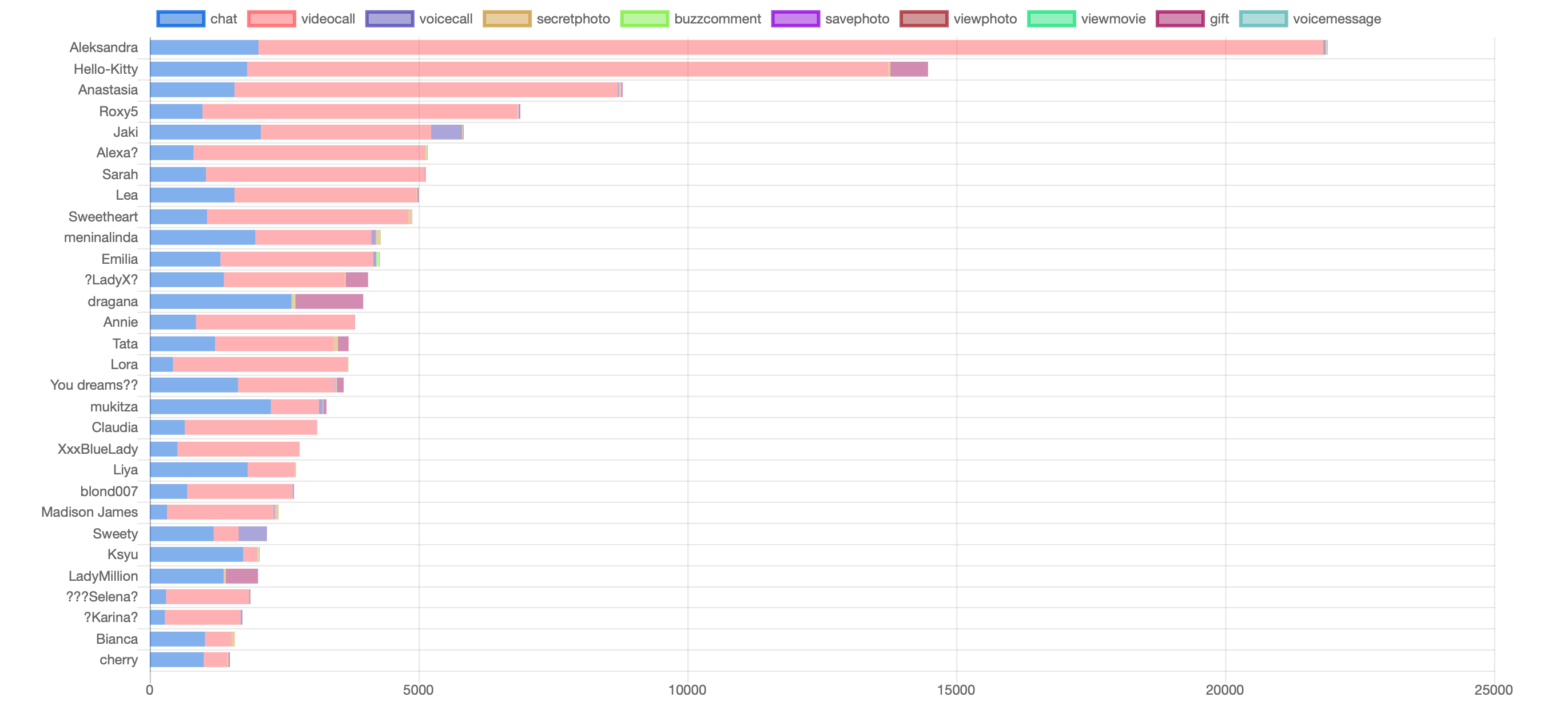Viewport: 1568px width, 721px height.
Task: Click the '???Selena?' axis label
Action: [x=102, y=597]
